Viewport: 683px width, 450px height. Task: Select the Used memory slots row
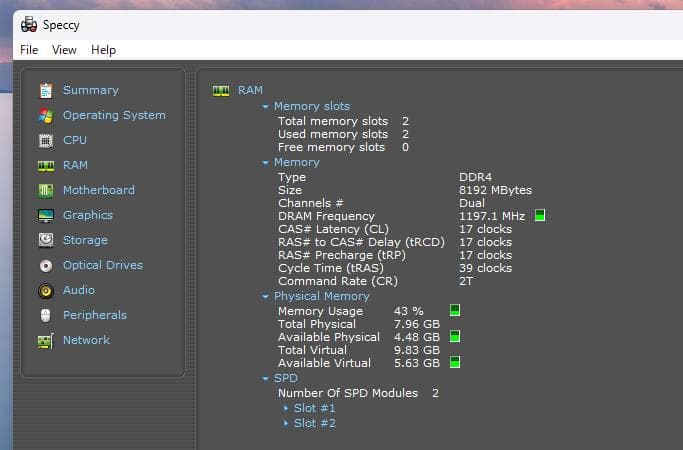coord(343,134)
